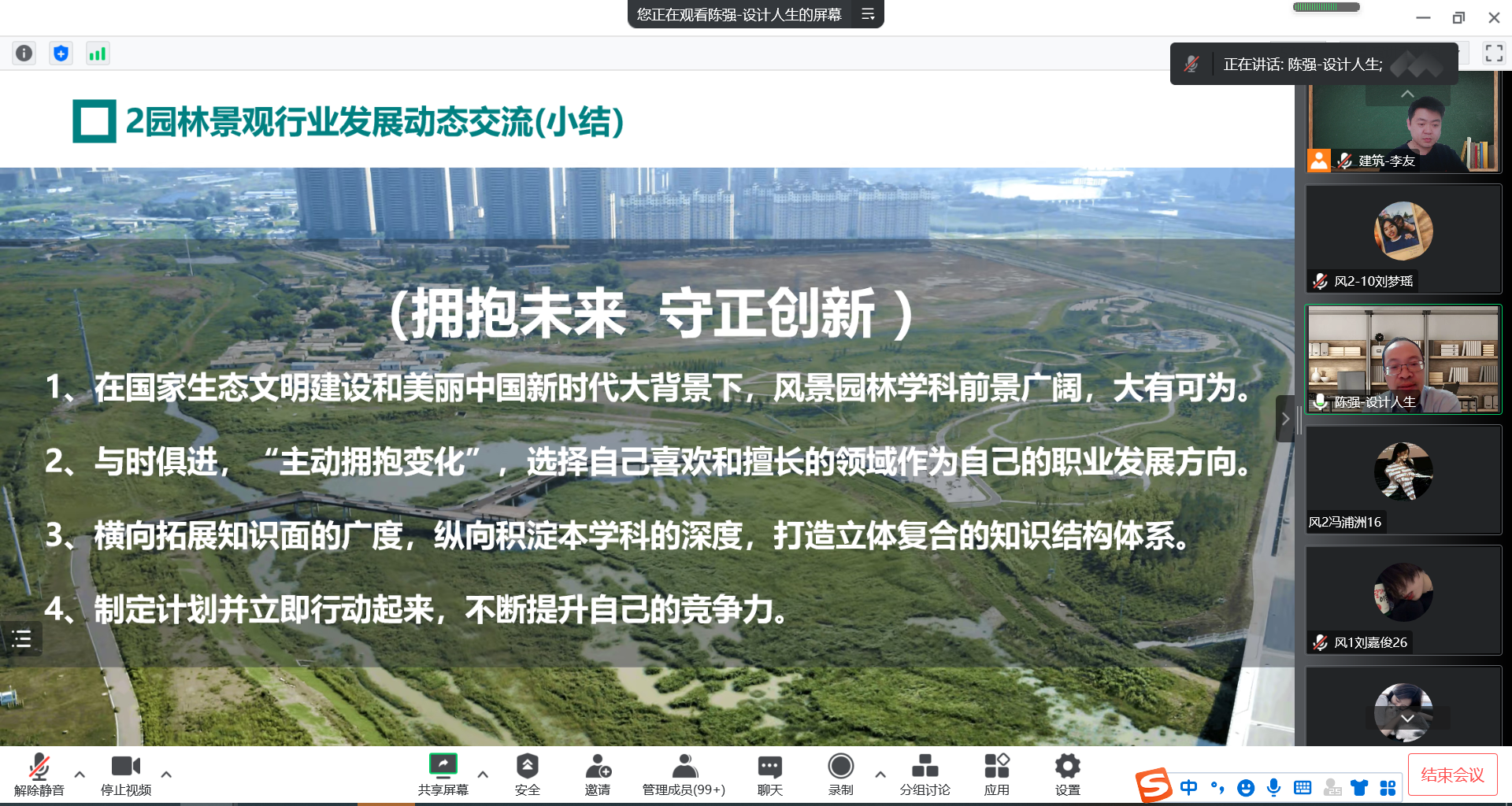Screen dimensions: 1512x806
Task: Open the 安全 security options
Action: click(x=527, y=775)
